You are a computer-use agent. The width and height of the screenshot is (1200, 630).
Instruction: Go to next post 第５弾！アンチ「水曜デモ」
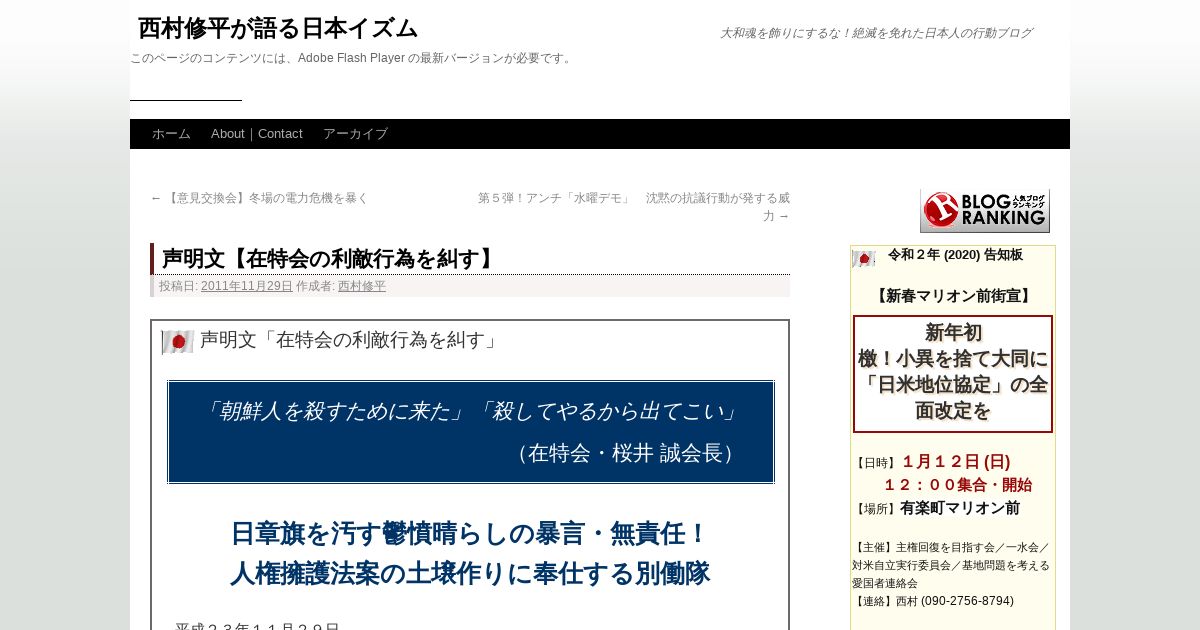(634, 207)
